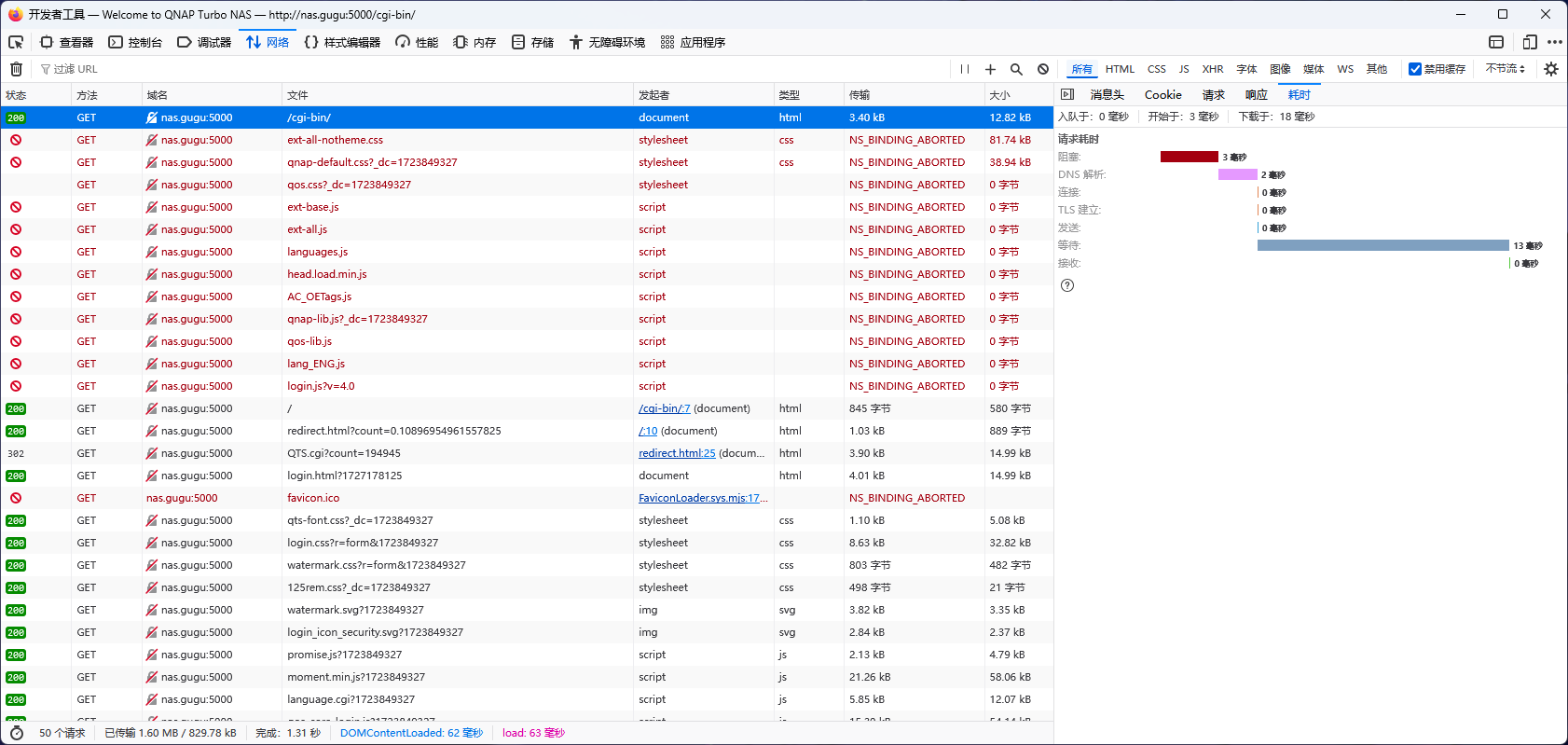Image resolution: width=1568 pixels, height=745 pixels.
Task: Toggle the disable cache (禁用缓存) checkbox
Action: coord(1415,69)
